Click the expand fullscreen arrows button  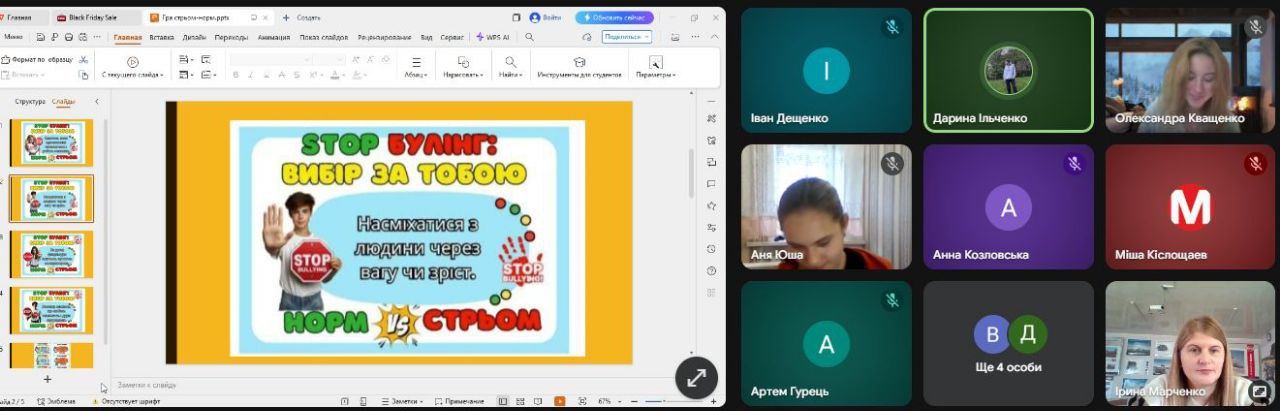(697, 377)
